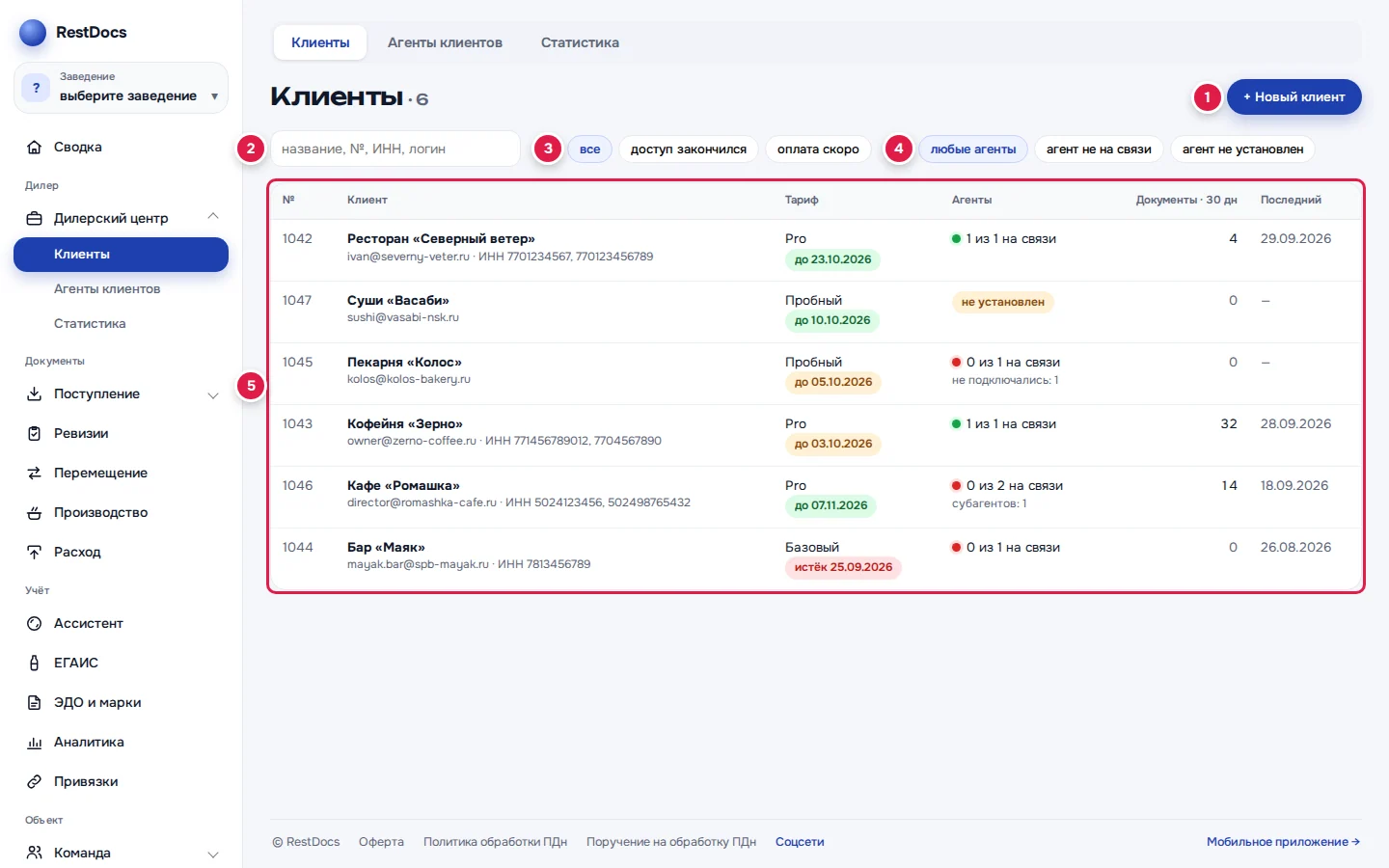Expand the Команда submenu chevron
The image size is (1389, 868).
[x=213, y=854]
